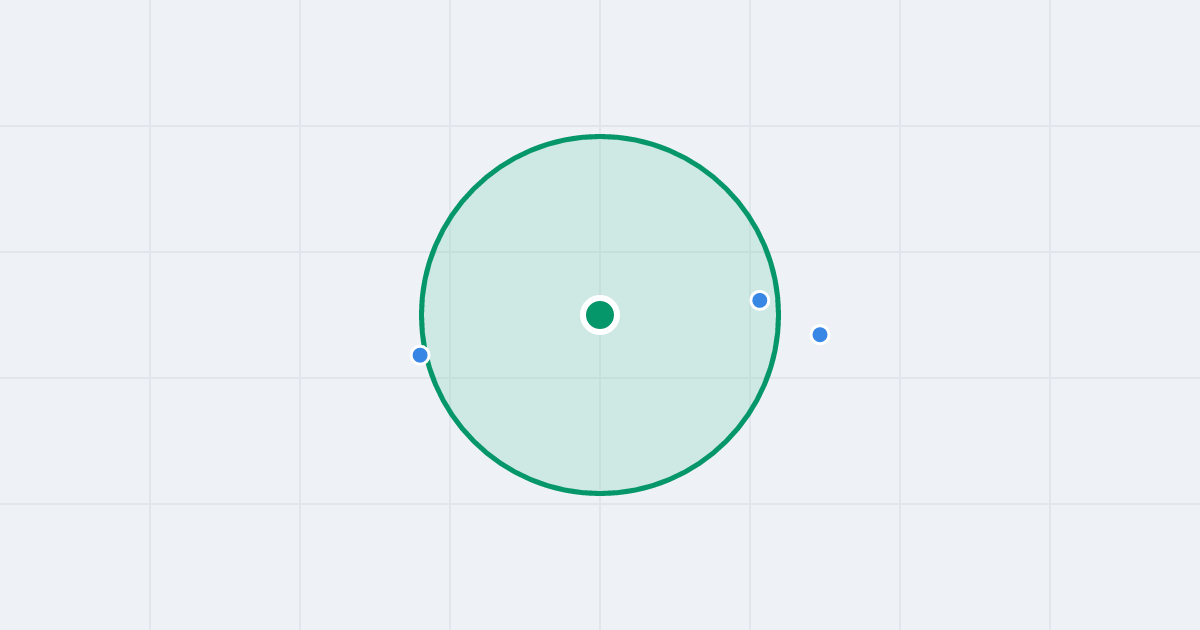Click the grid intersection inside the circle directly above the center marker
1200x630 pixels.
pos(600,252)
